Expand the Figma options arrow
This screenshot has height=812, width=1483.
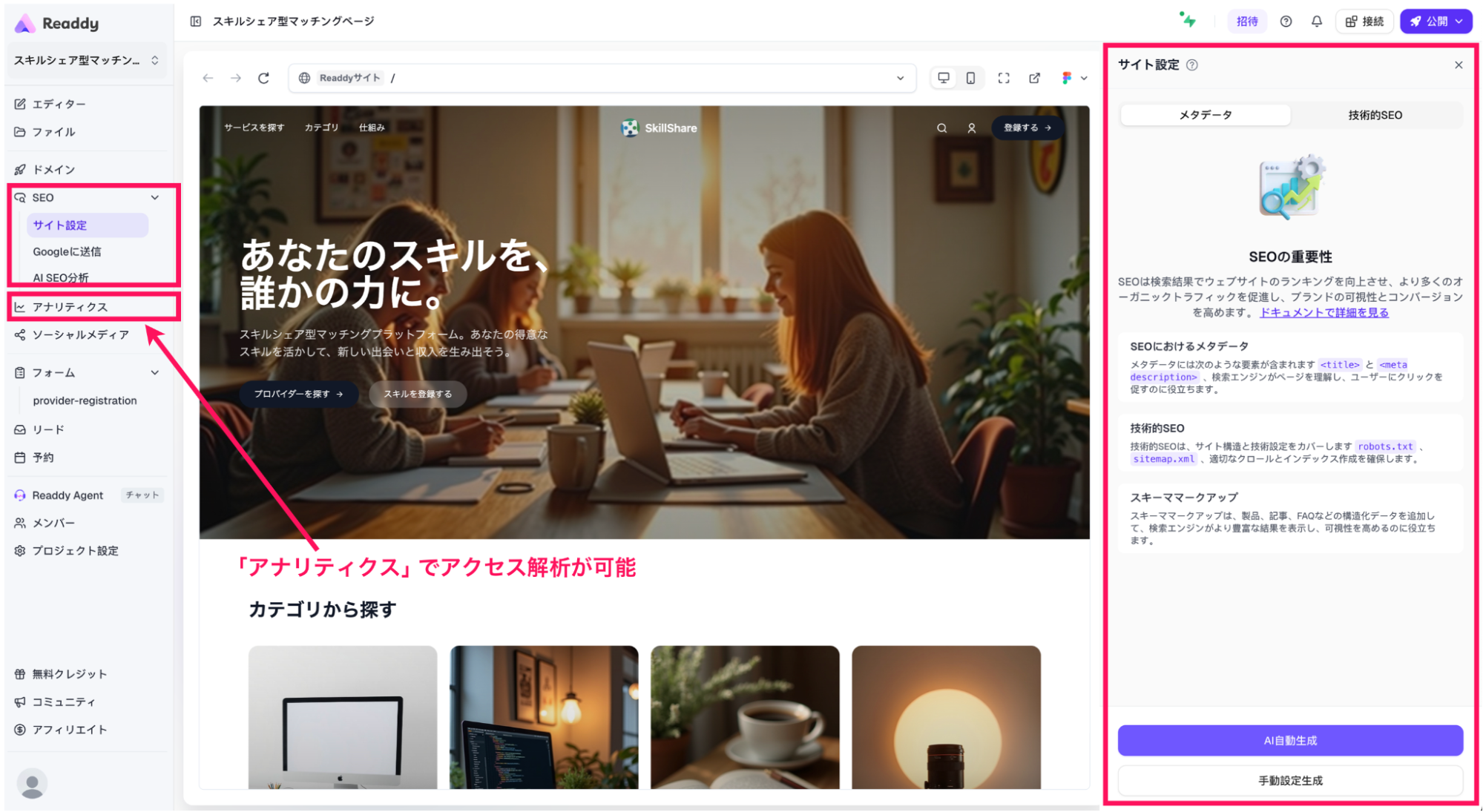[1084, 78]
